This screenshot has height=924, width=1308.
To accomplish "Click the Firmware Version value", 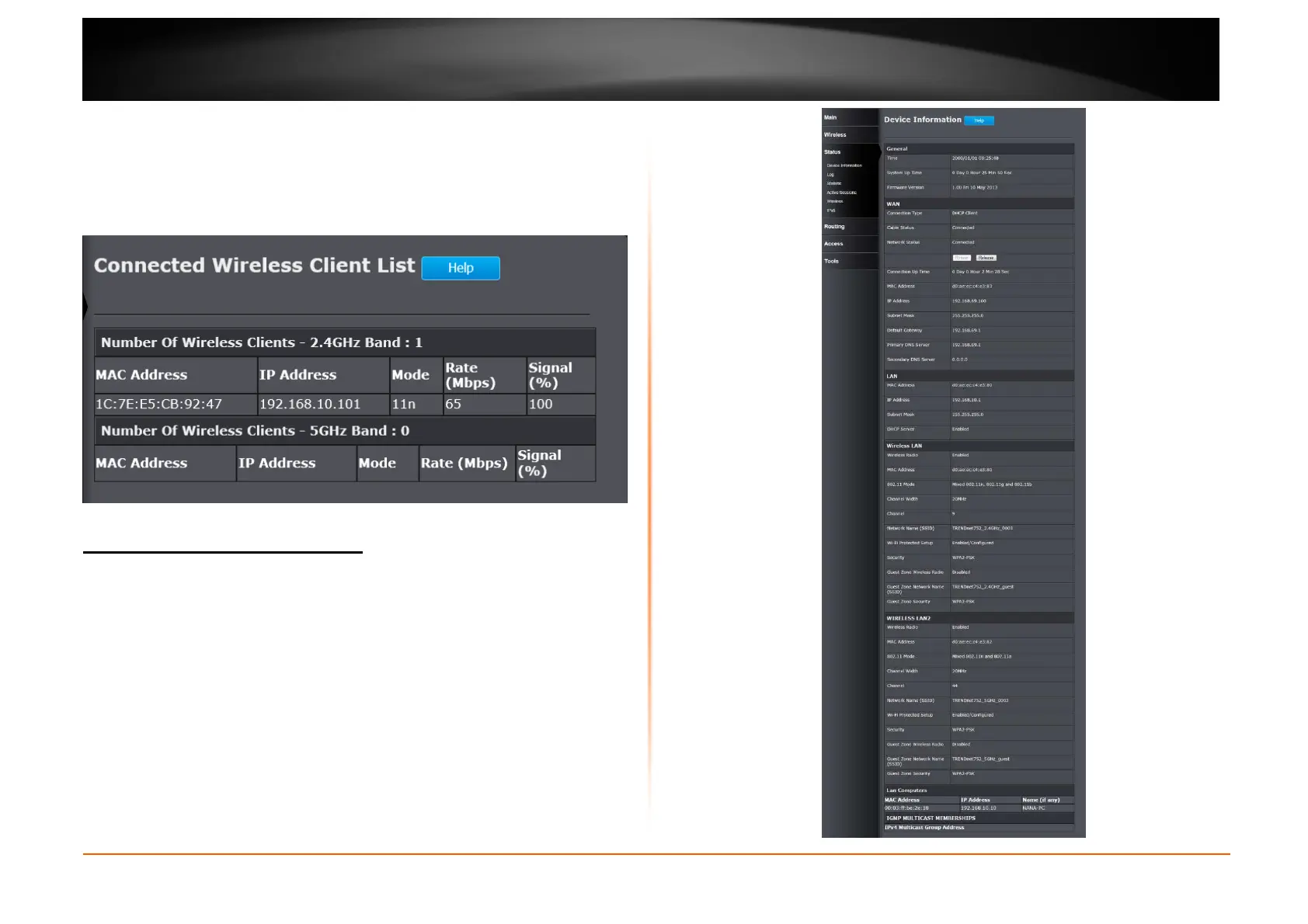I will coord(975,188).
